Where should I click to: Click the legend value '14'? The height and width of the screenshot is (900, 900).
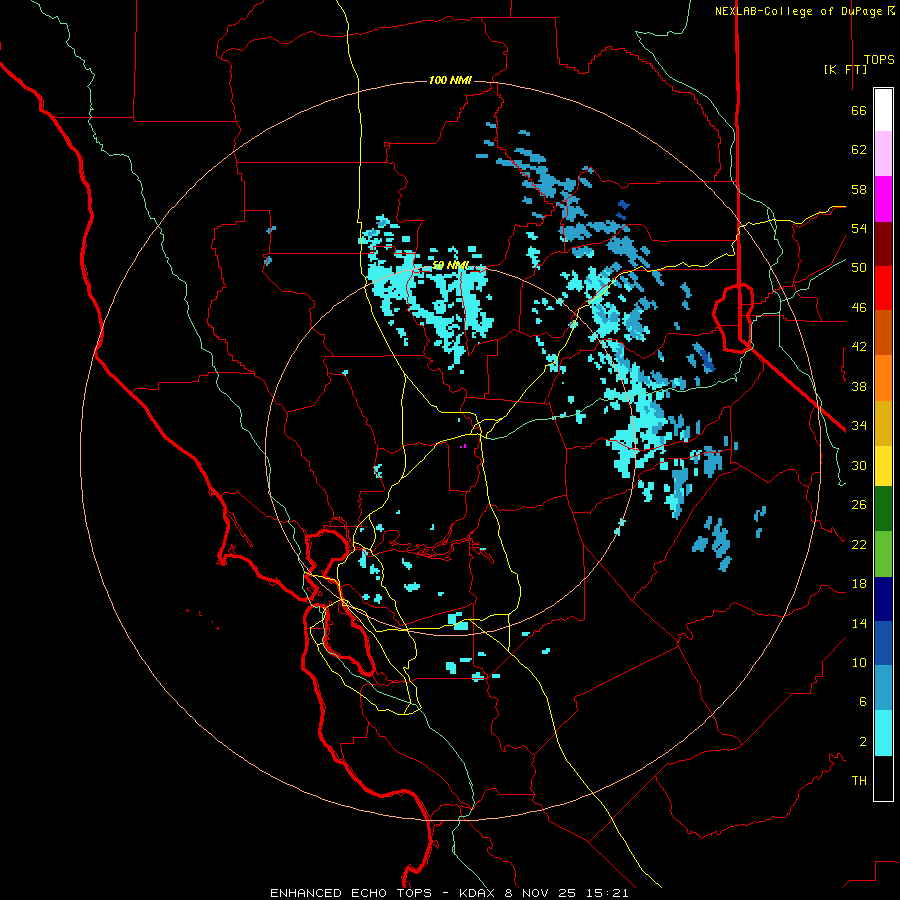click(859, 623)
